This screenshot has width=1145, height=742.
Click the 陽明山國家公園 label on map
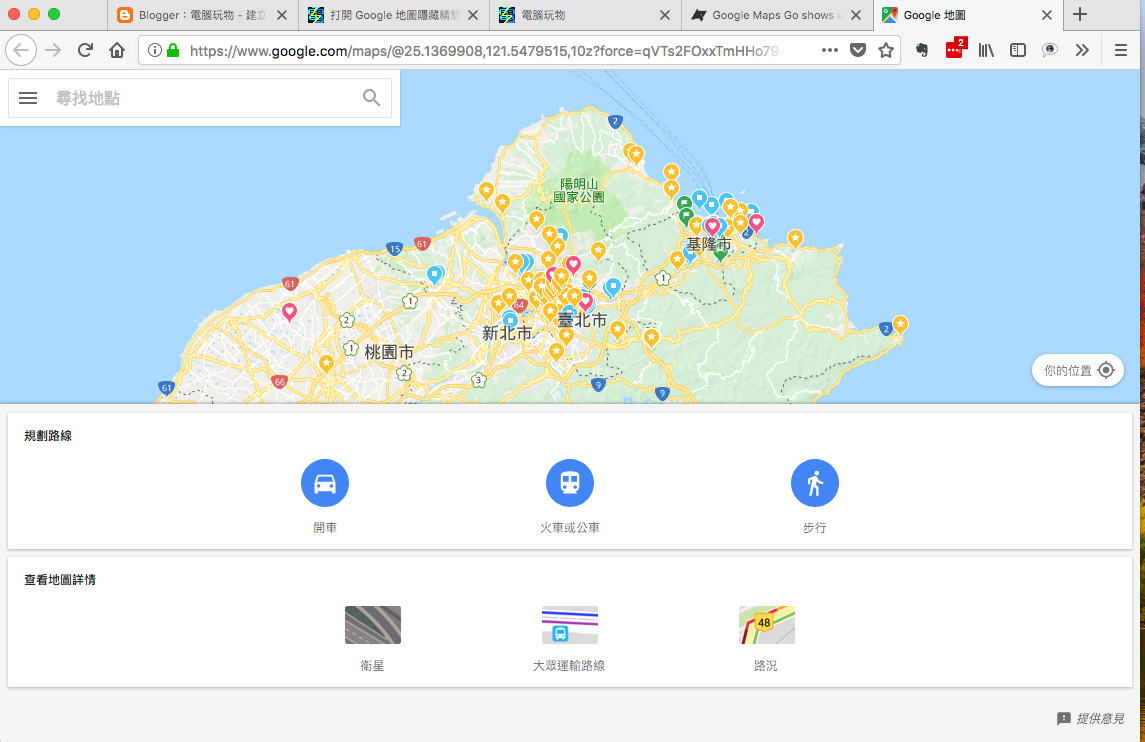click(x=578, y=190)
